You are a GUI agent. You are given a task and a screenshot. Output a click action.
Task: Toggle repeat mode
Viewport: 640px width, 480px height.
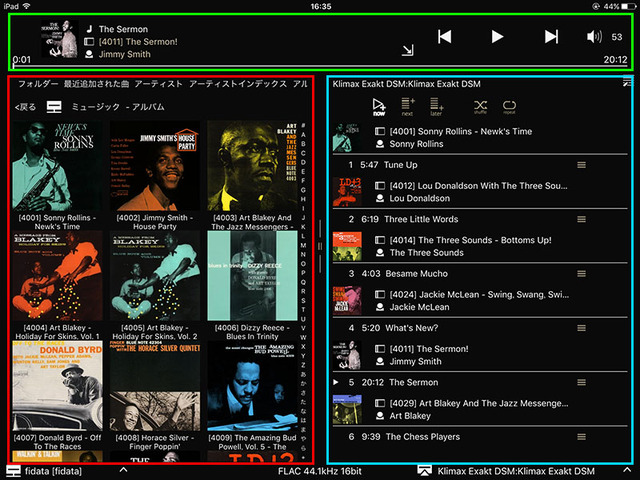[x=509, y=105]
